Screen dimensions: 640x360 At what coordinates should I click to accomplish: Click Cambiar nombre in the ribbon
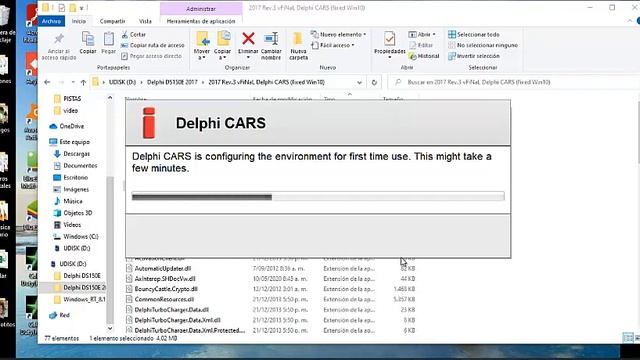pos(271,46)
